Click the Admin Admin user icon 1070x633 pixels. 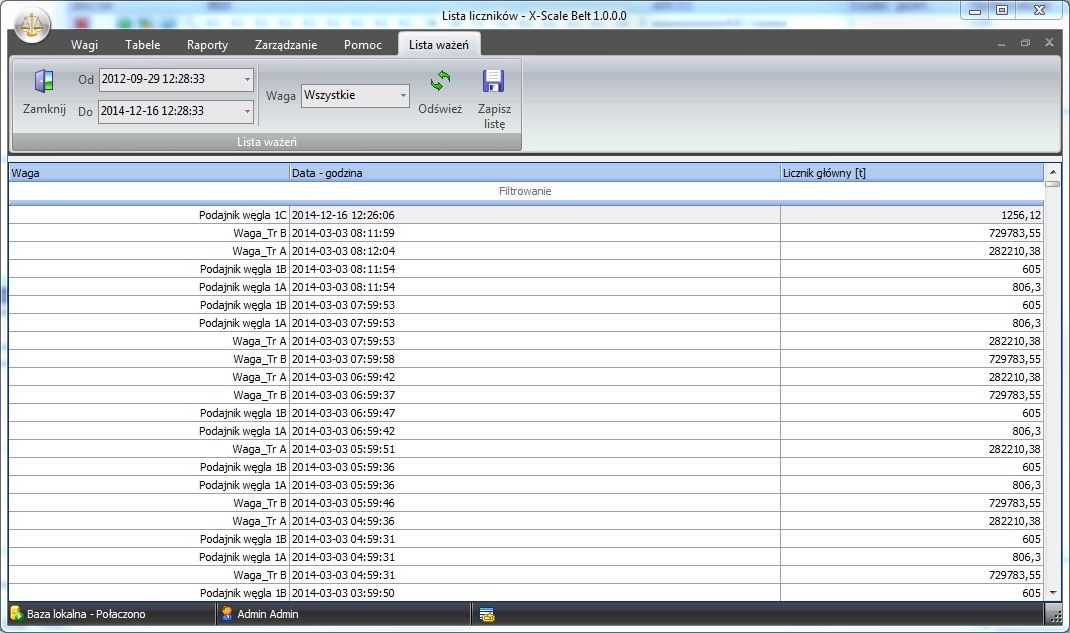pos(227,614)
